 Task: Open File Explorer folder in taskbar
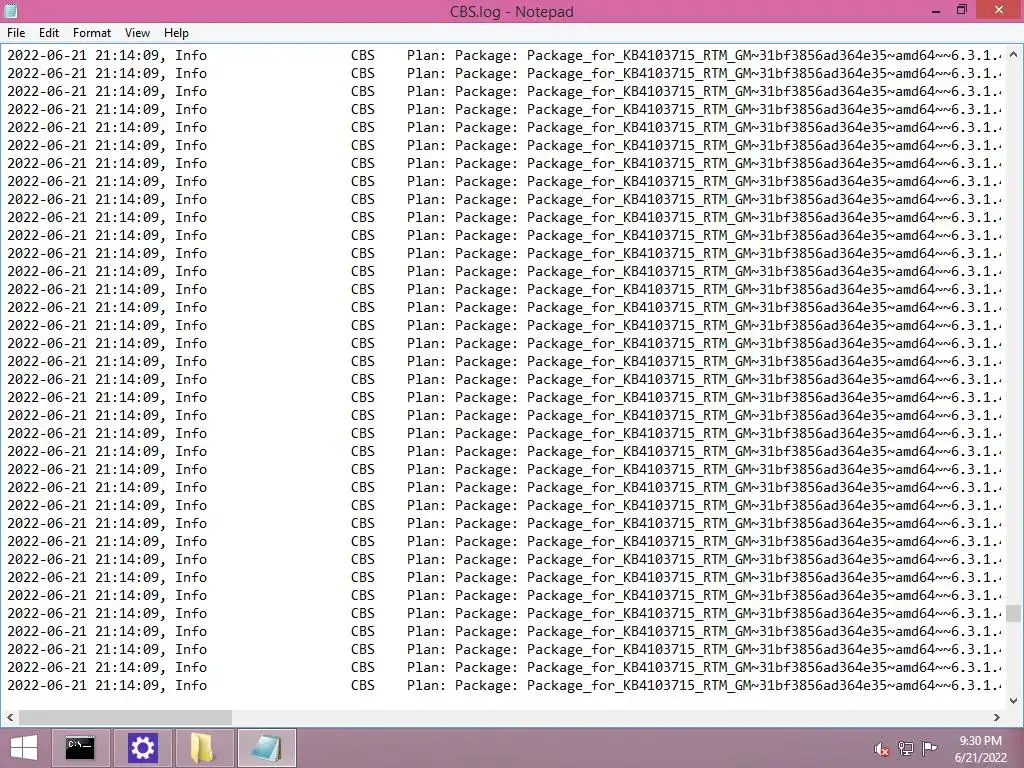point(204,748)
